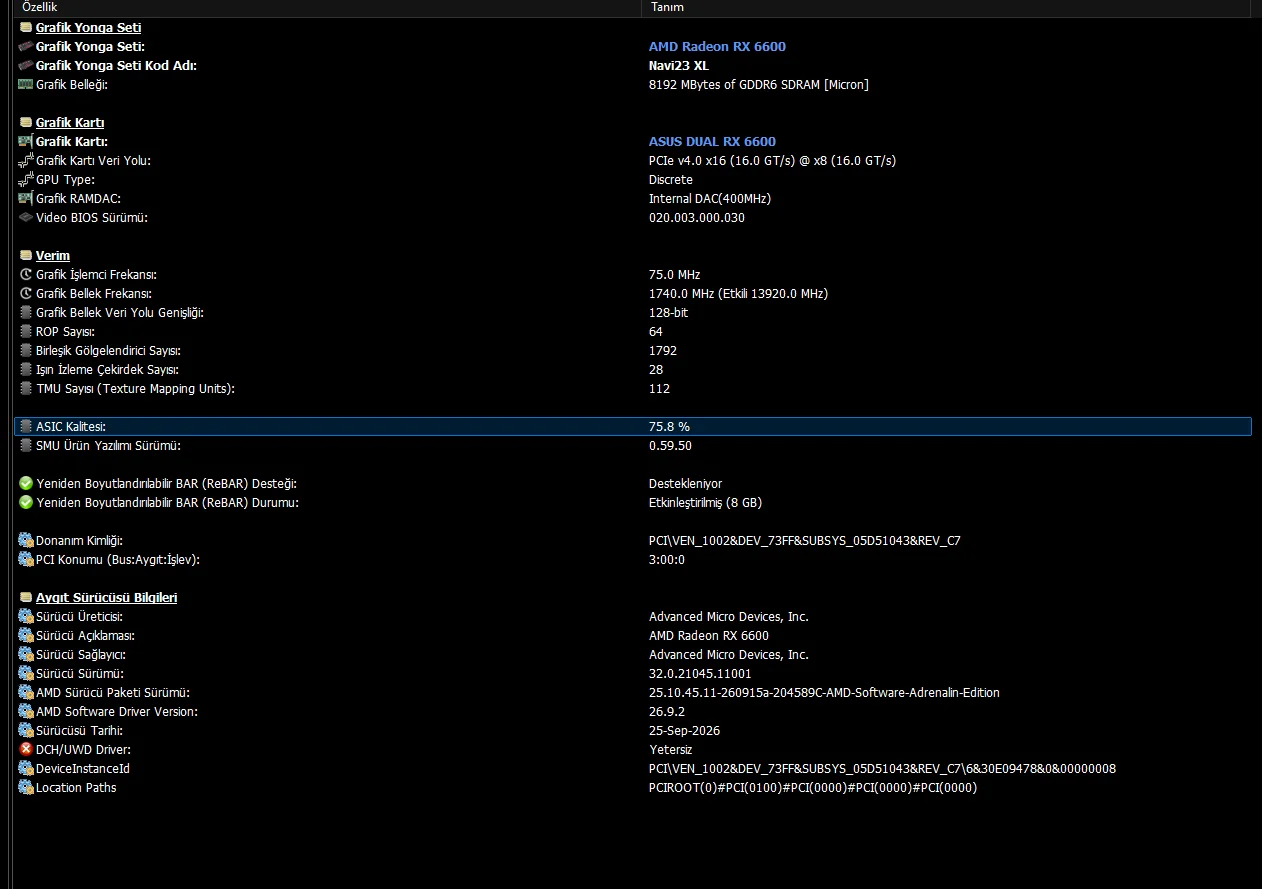This screenshot has height=889, width=1262.
Task: Click the icon beside the Verim heading
Action: (26, 256)
